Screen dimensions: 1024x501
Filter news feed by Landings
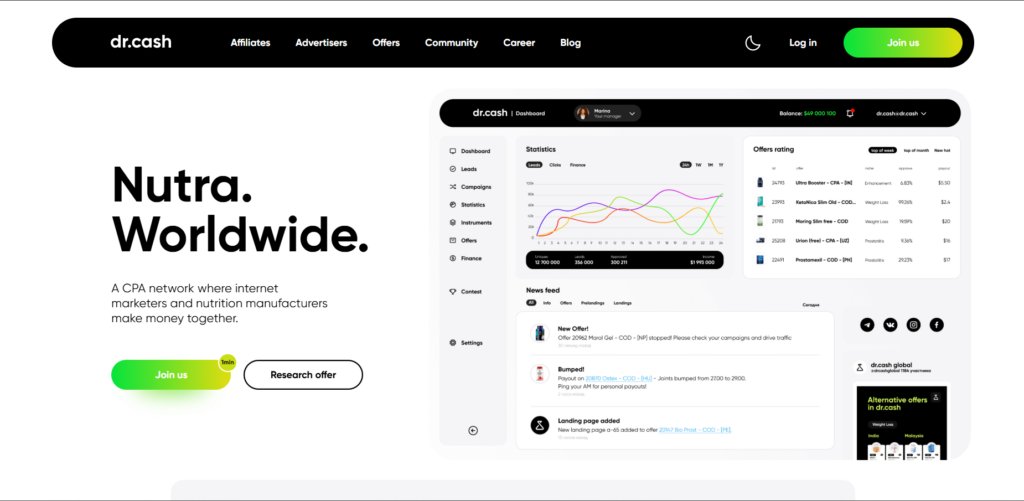point(622,303)
